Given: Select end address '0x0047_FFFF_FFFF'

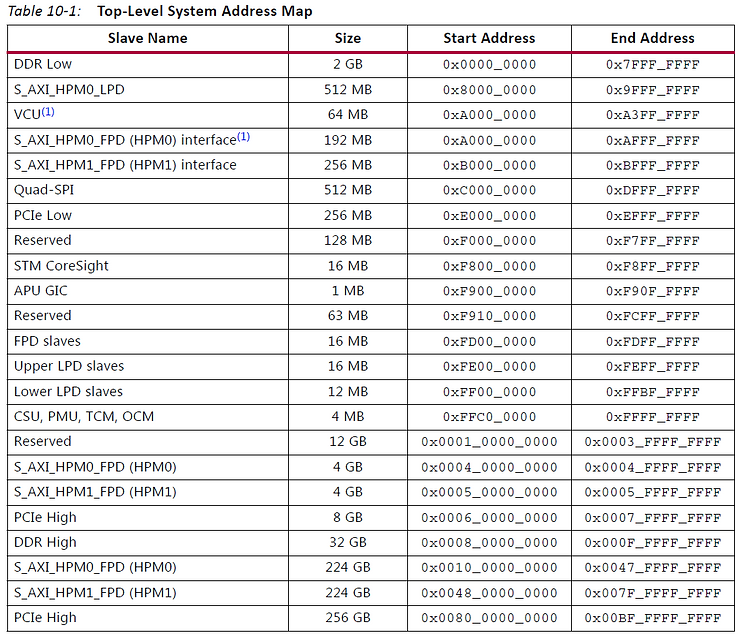Looking at the screenshot, I should [x=653, y=568].
